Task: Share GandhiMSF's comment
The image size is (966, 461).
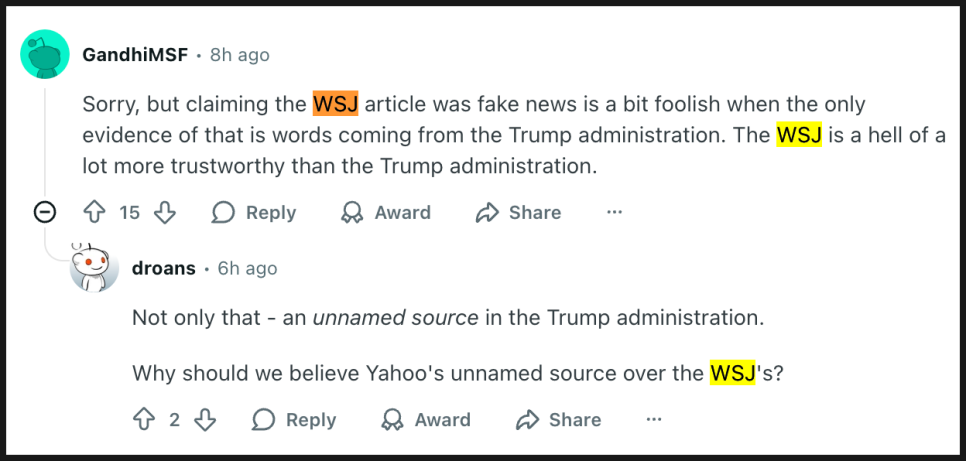Action: click(x=518, y=212)
